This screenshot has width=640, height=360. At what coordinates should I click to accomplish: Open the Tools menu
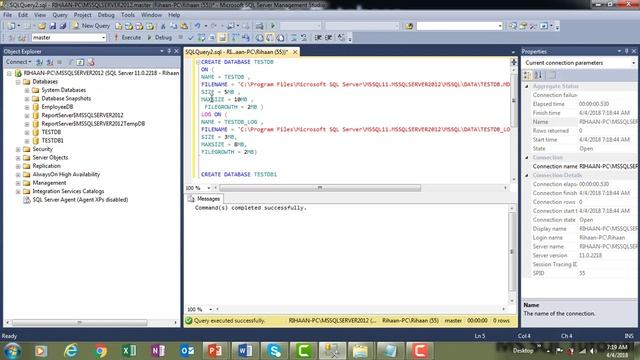click(x=128, y=15)
